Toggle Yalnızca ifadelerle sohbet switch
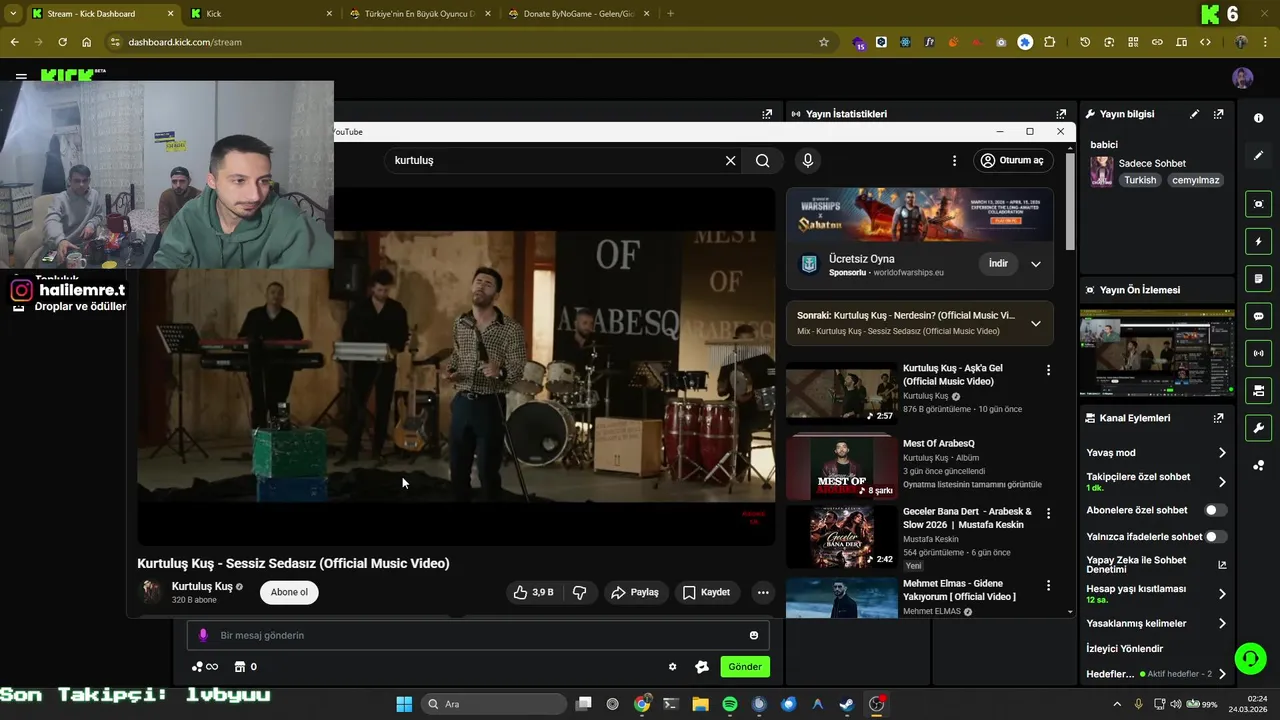Image resolution: width=1280 pixels, height=720 pixels. click(x=1215, y=537)
